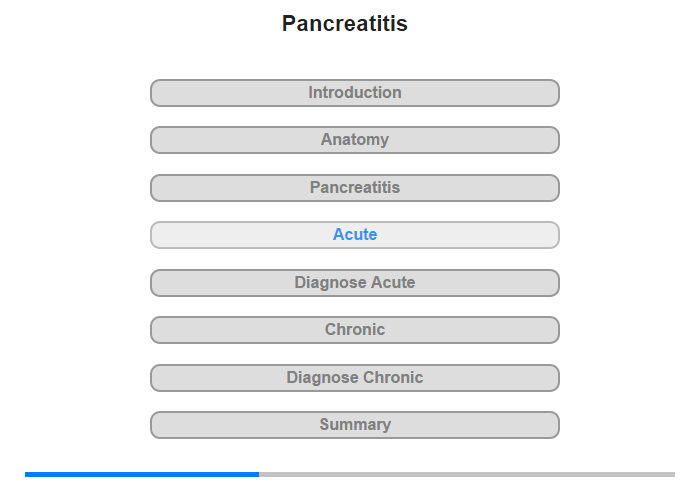Select the Pancreatitis menu button
Image resolution: width=700 pixels, height=480 pixels.
(x=354, y=188)
